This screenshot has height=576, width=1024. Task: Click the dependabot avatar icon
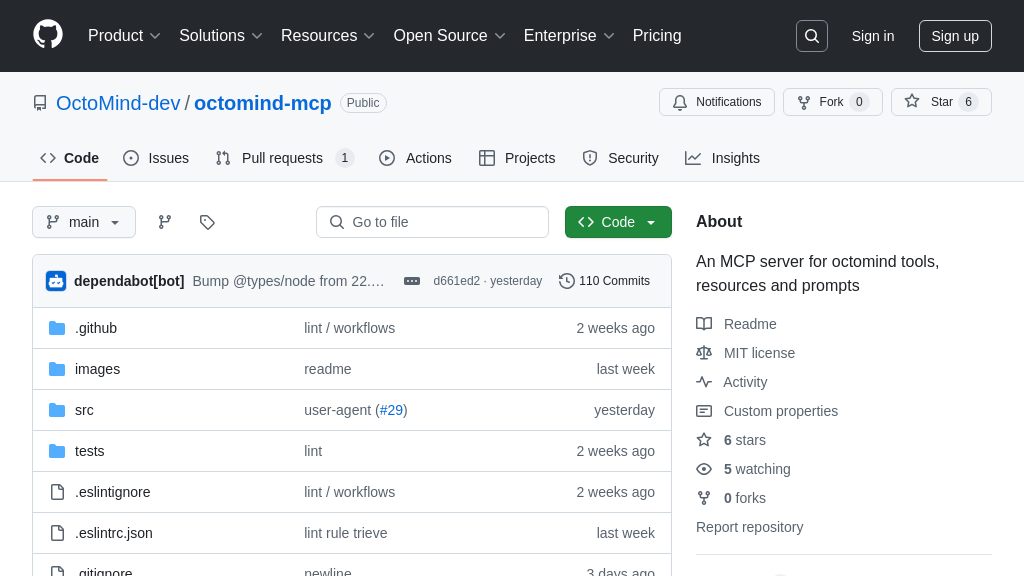coord(56,281)
